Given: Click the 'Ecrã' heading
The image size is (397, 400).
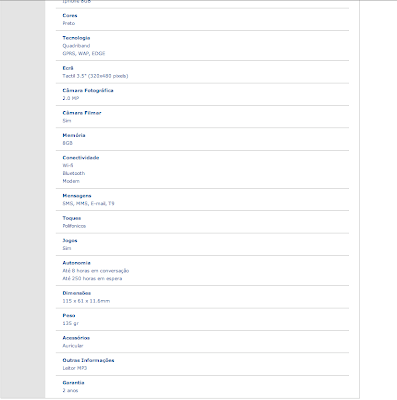Looking at the screenshot, I should 68,68.
